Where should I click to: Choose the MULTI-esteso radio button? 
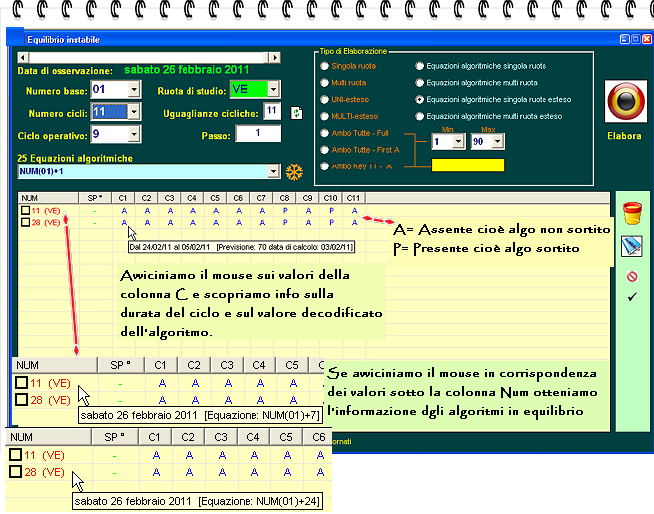pos(323,117)
